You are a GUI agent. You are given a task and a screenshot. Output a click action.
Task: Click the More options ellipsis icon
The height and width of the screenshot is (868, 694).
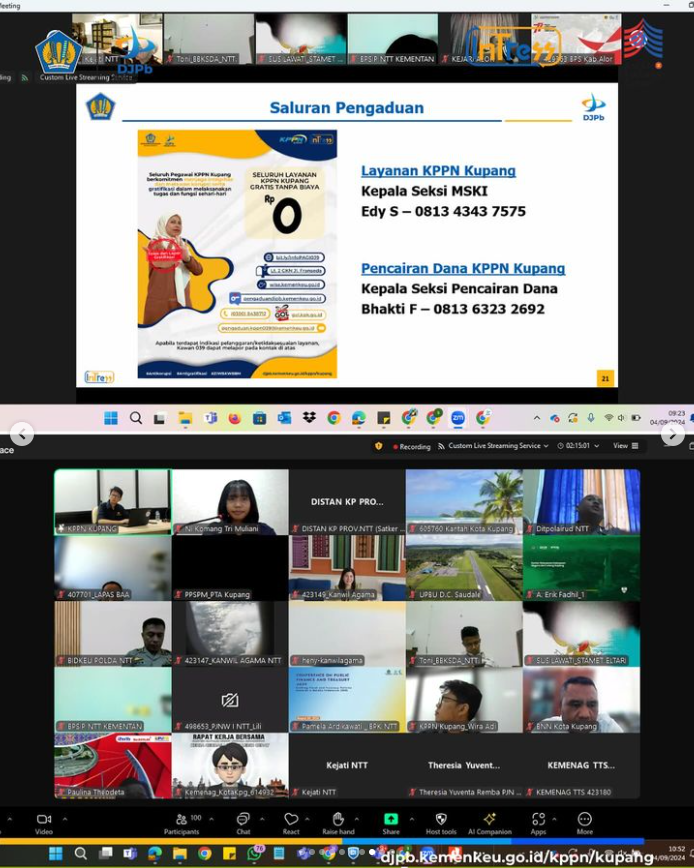coord(584,821)
